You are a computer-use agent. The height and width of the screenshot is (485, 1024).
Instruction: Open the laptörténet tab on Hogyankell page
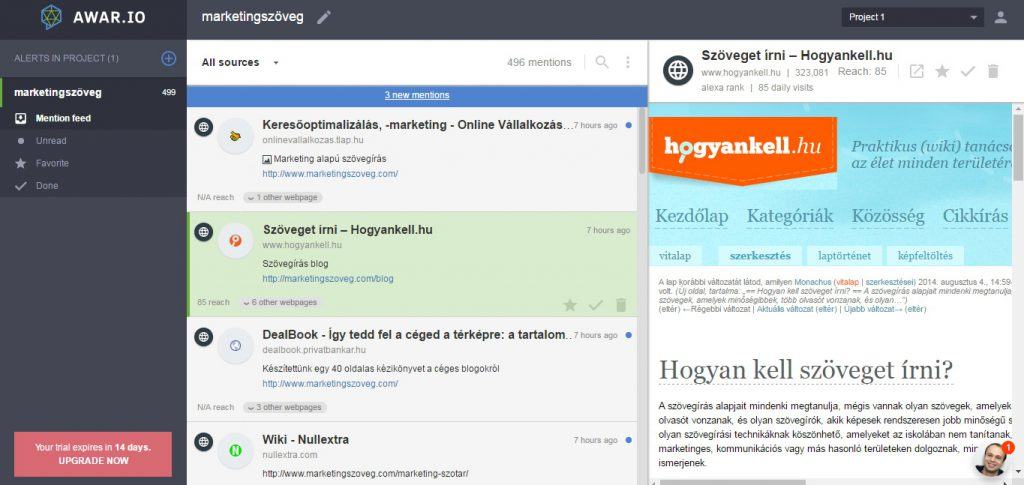point(844,255)
